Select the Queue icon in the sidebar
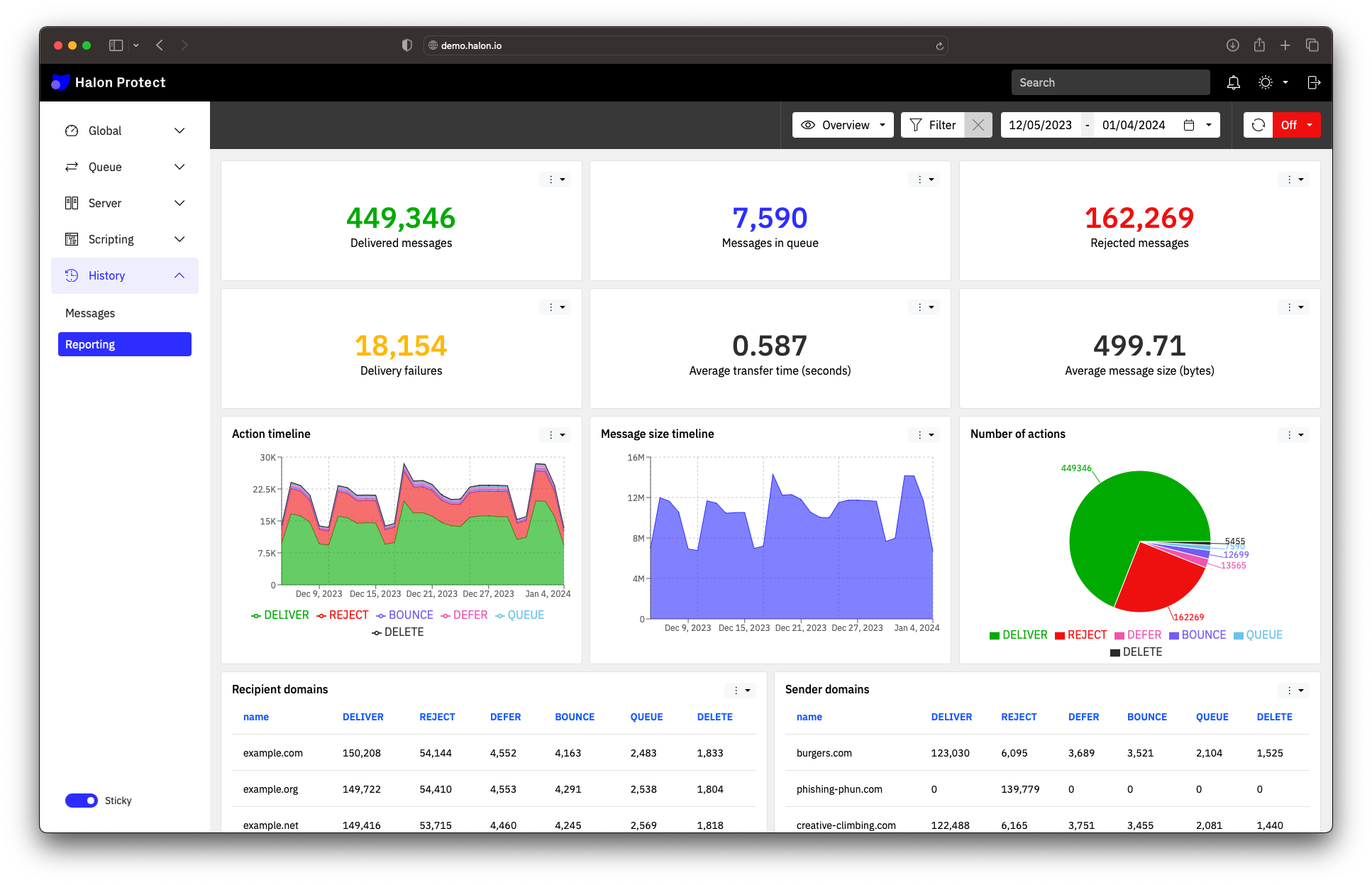 72,167
